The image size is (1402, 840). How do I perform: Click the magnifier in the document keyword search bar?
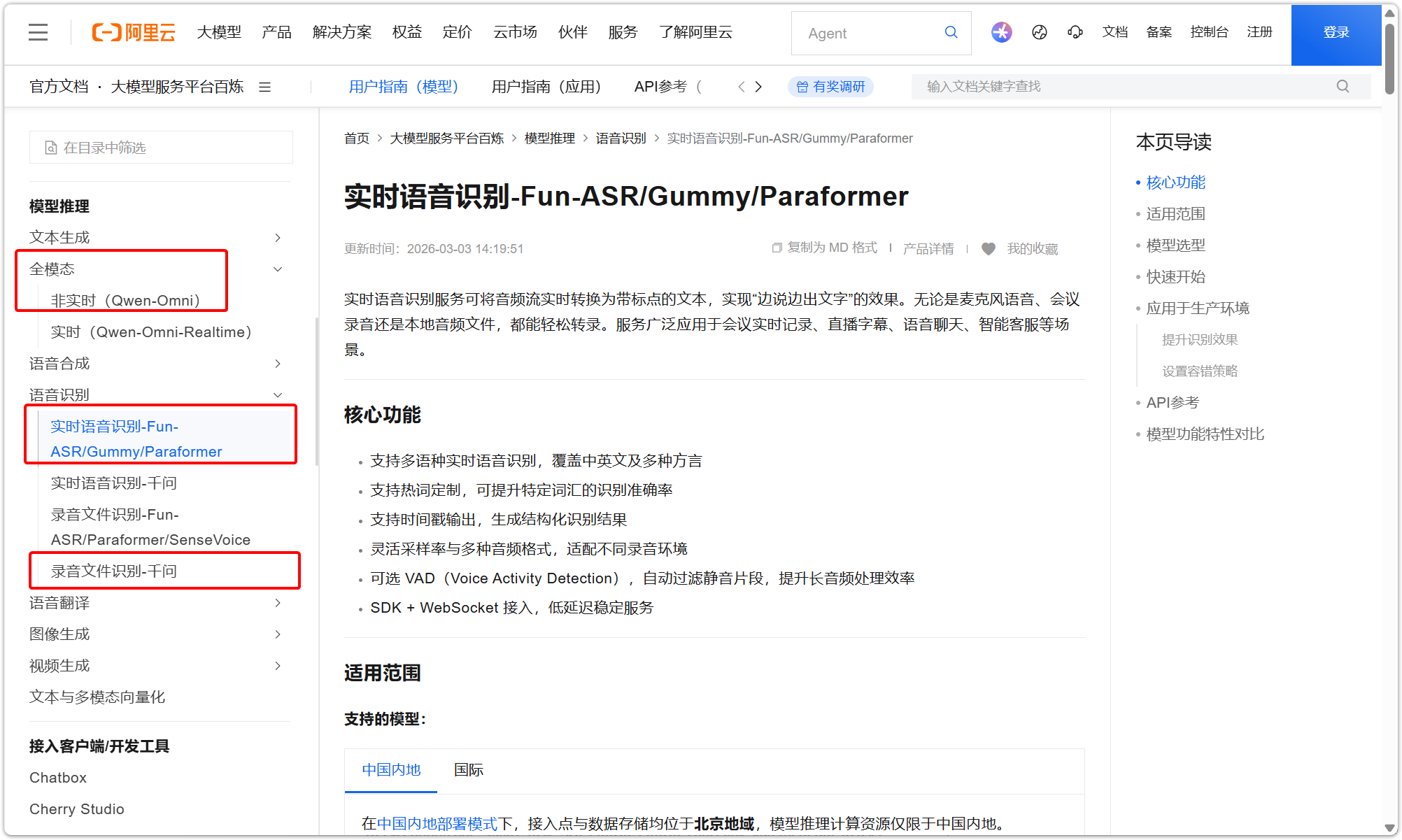pyautogui.click(x=1343, y=86)
